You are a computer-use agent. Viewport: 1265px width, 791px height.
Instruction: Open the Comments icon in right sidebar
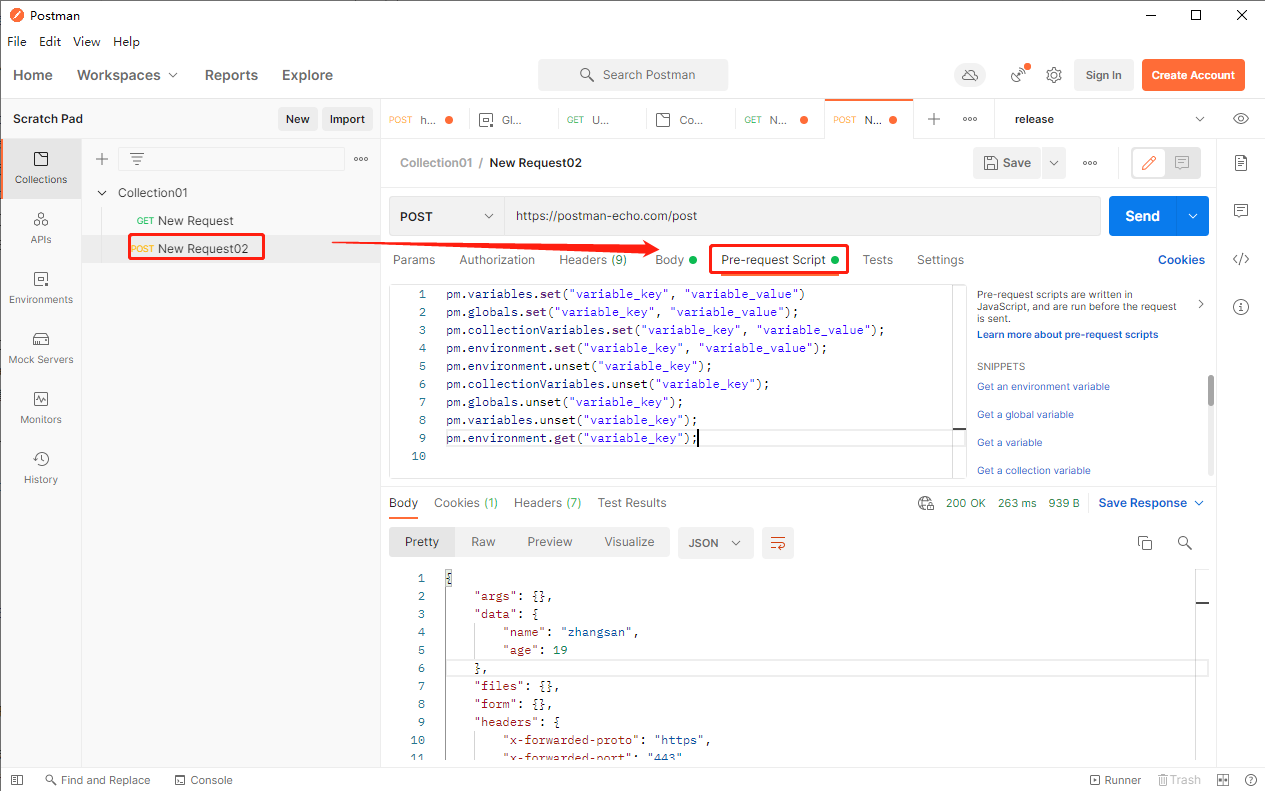click(x=1240, y=211)
